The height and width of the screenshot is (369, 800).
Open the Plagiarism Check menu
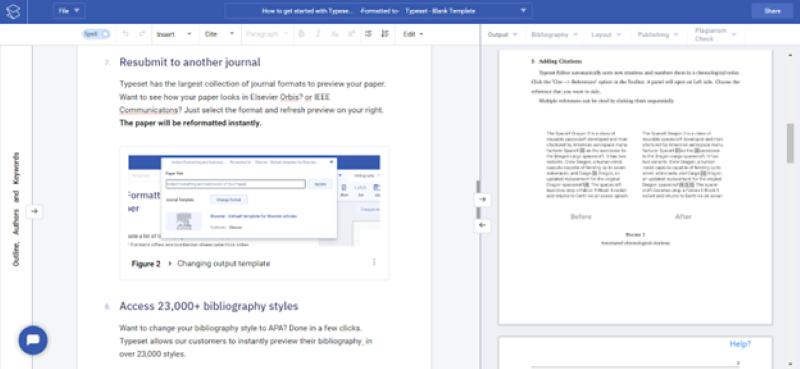coord(716,35)
